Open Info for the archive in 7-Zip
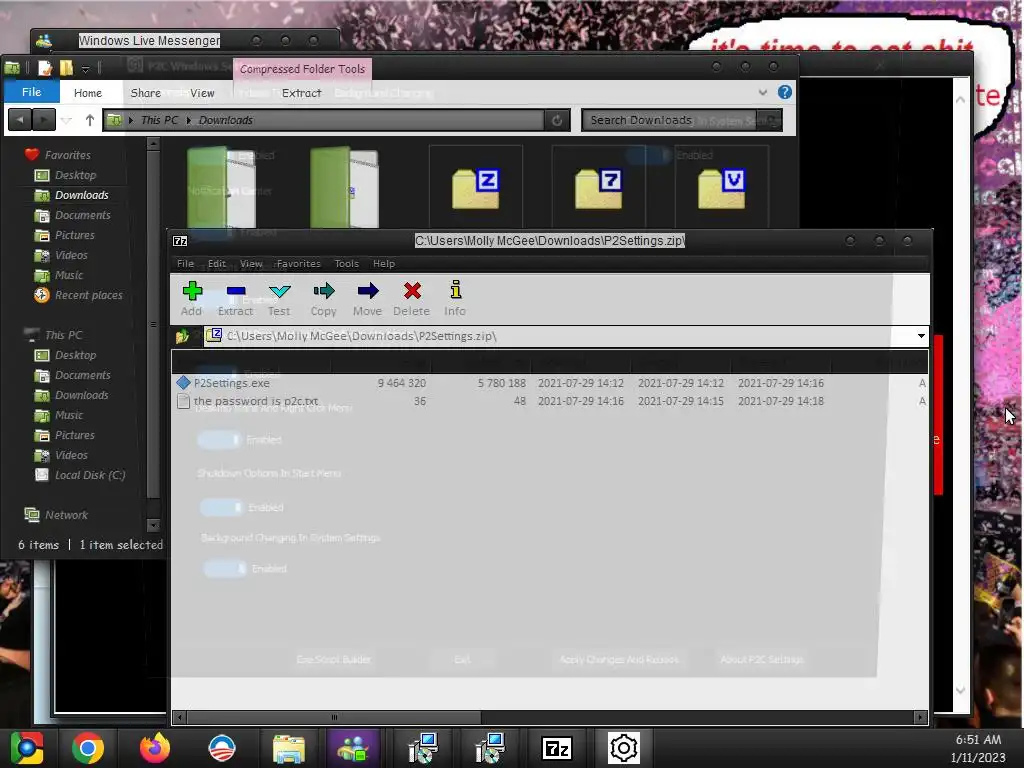Image resolution: width=1024 pixels, height=768 pixels. pos(455,299)
